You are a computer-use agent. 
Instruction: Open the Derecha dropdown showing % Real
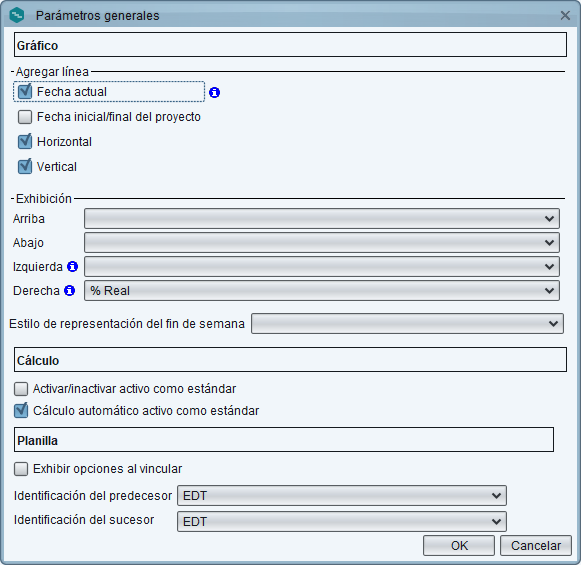pos(322,290)
